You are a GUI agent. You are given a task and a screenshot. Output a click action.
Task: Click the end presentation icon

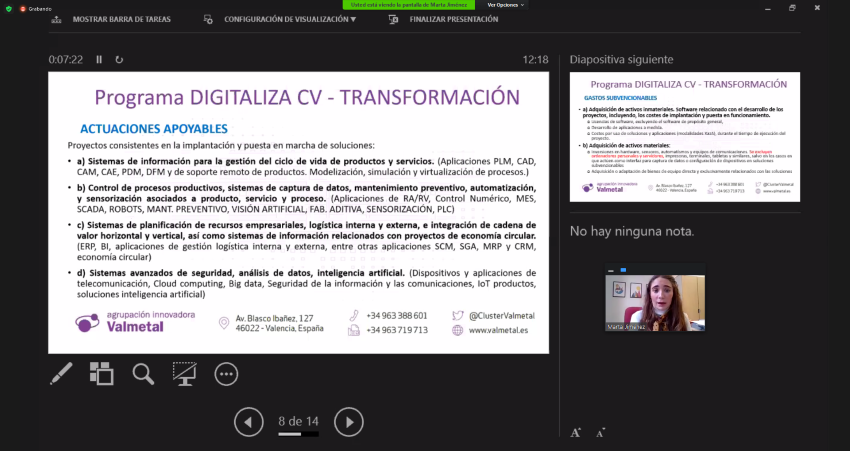coord(394,20)
